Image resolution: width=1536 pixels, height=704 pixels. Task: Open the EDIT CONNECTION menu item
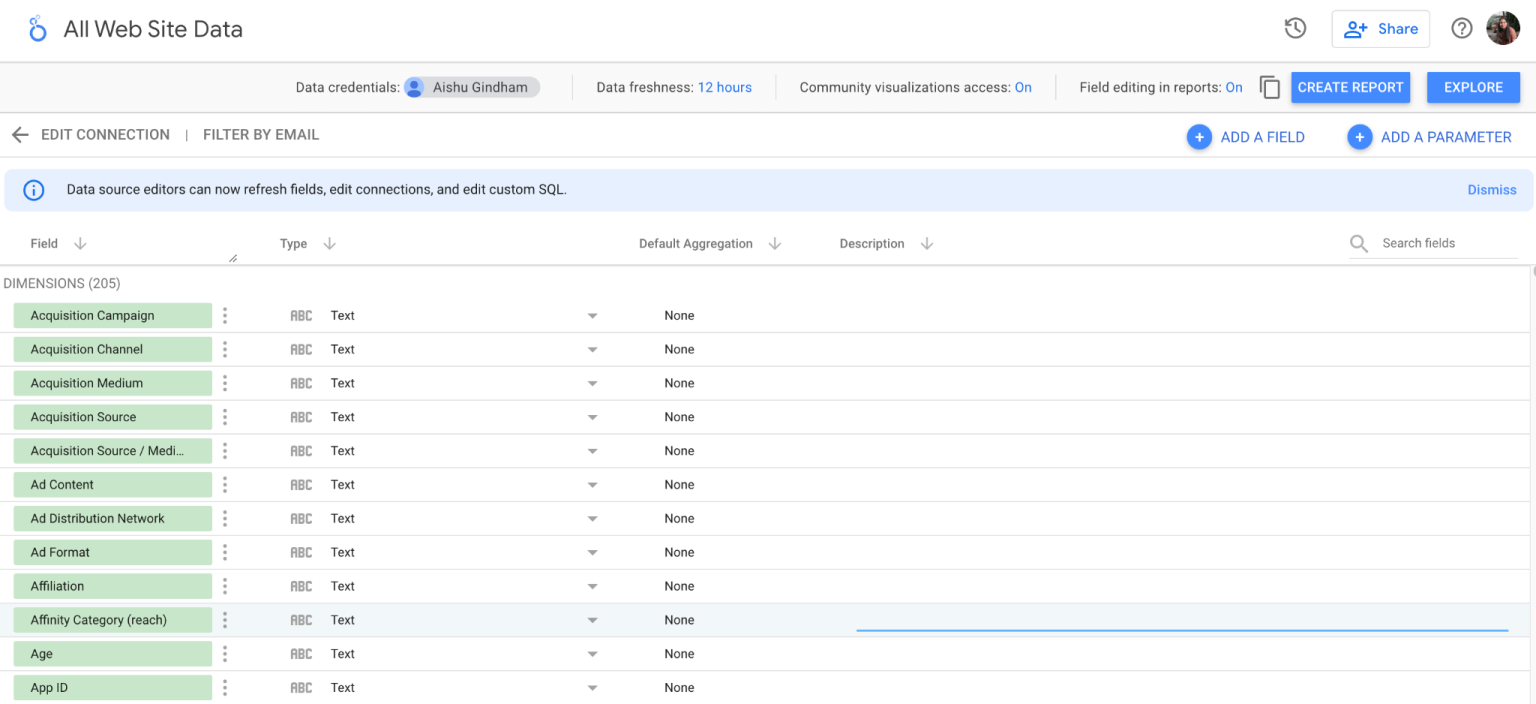tap(105, 134)
